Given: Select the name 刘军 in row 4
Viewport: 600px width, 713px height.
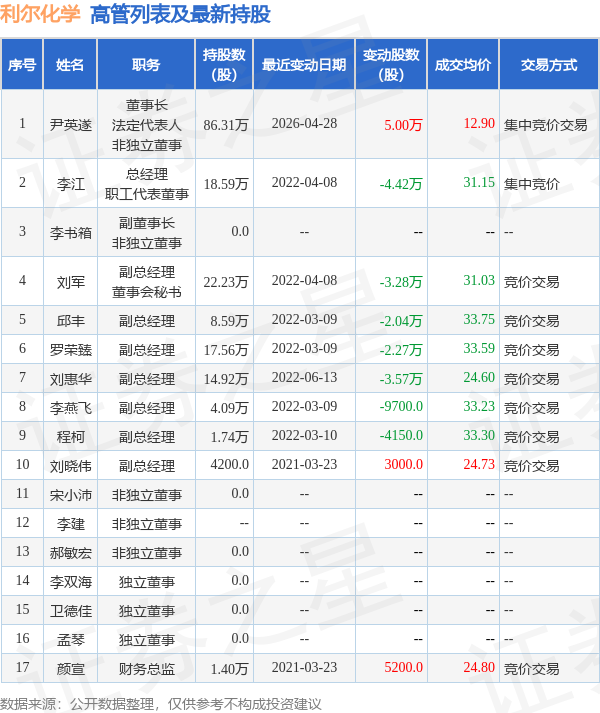Looking at the screenshot, I should coord(70,282).
